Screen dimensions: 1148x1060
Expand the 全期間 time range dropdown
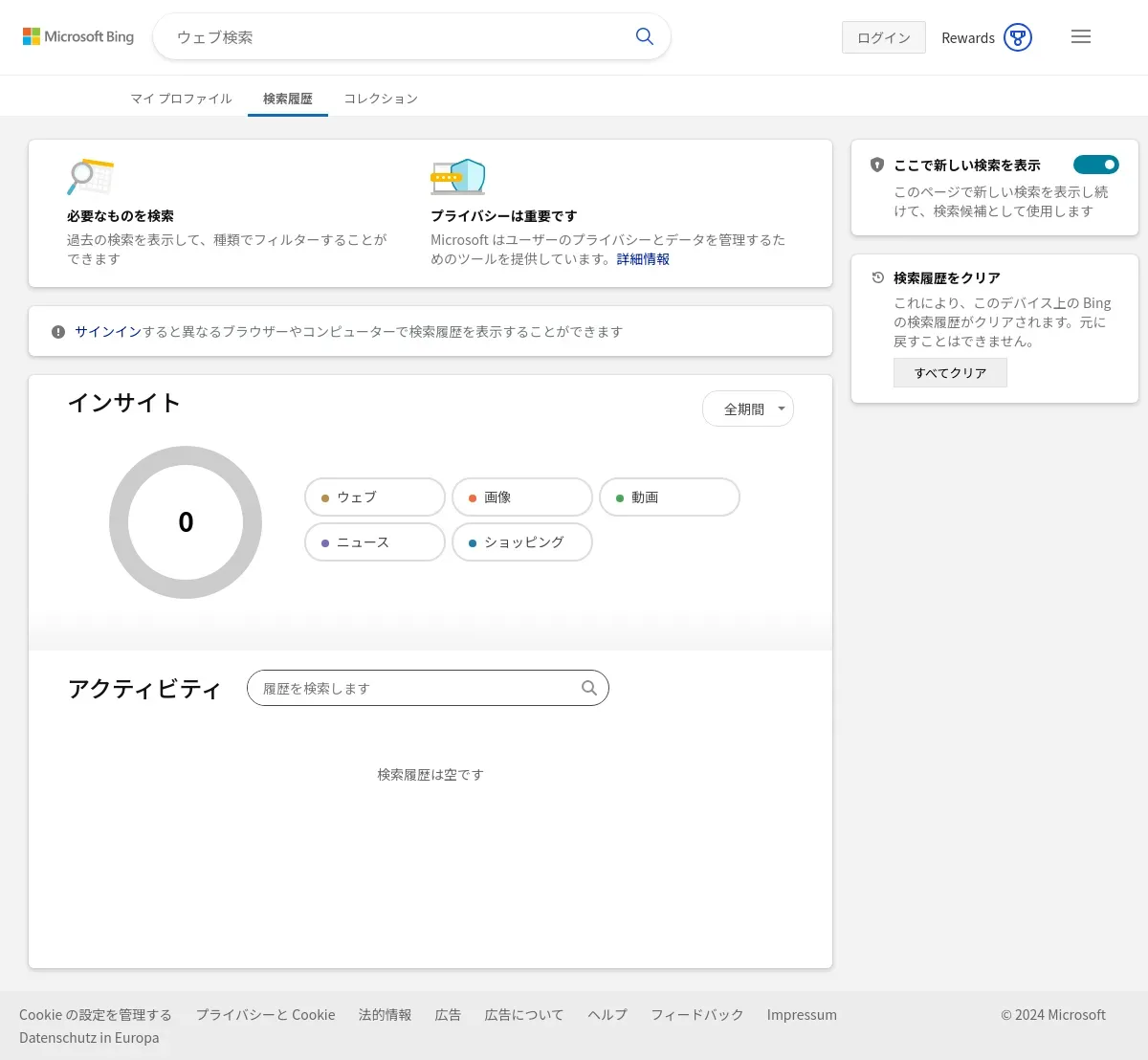(x=748, y=409)
